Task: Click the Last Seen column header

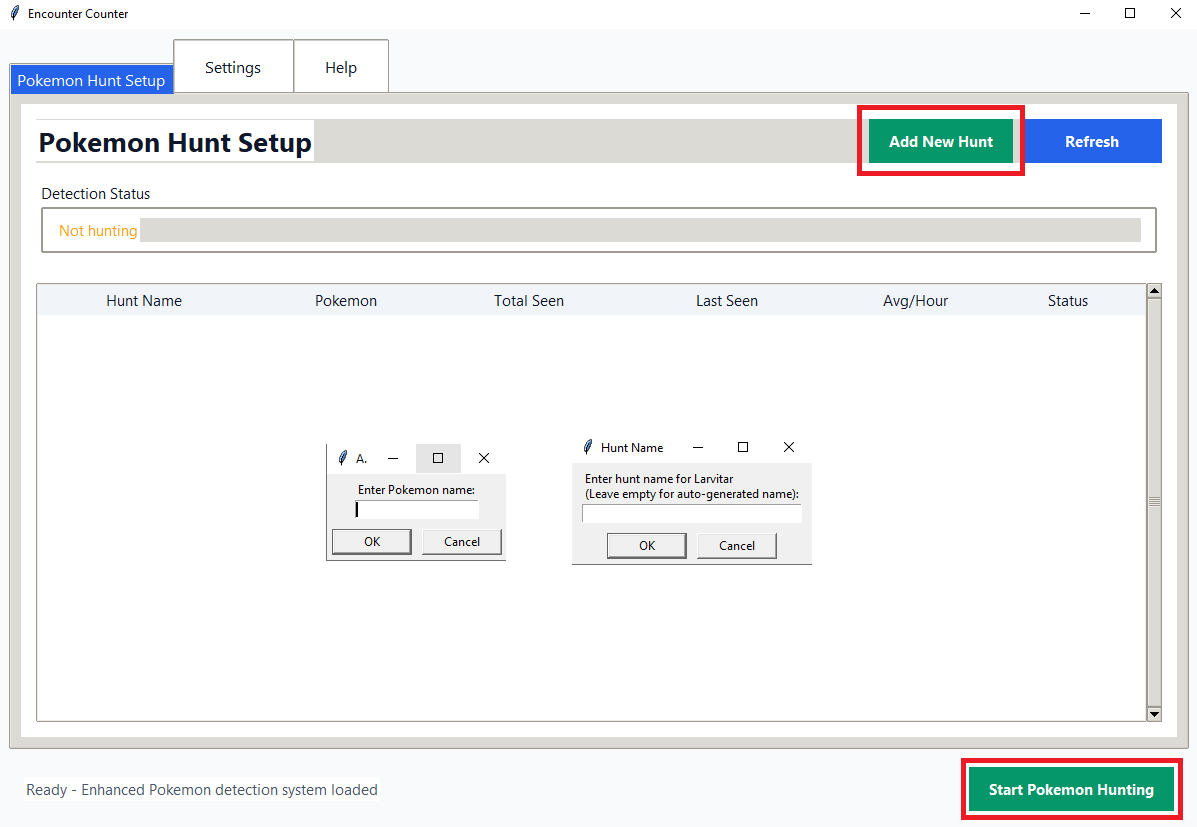Action: click(x=727, y=301)
